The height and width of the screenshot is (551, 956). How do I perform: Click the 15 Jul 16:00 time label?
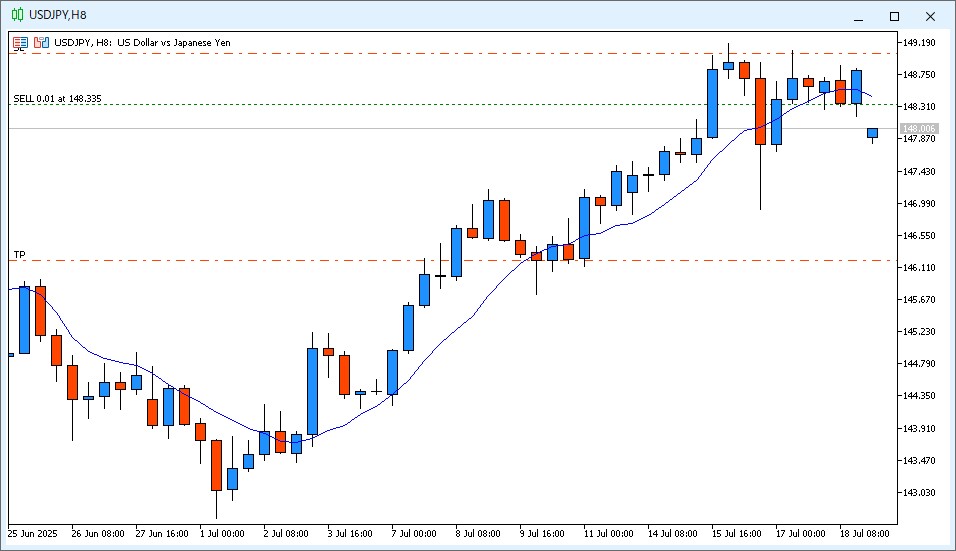[x=737, y=534]
